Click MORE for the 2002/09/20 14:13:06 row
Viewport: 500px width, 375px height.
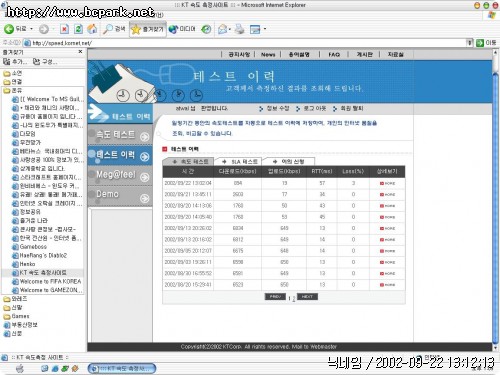click(387, 206)
